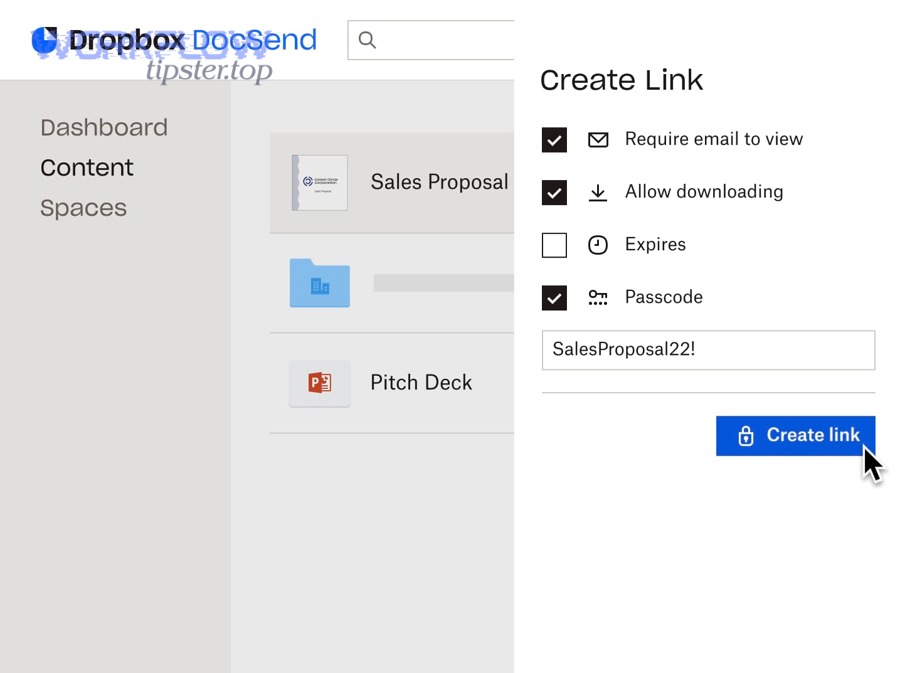Click the envelope icon beside Require email
This screenshot has width=900, height=673.
598,140
